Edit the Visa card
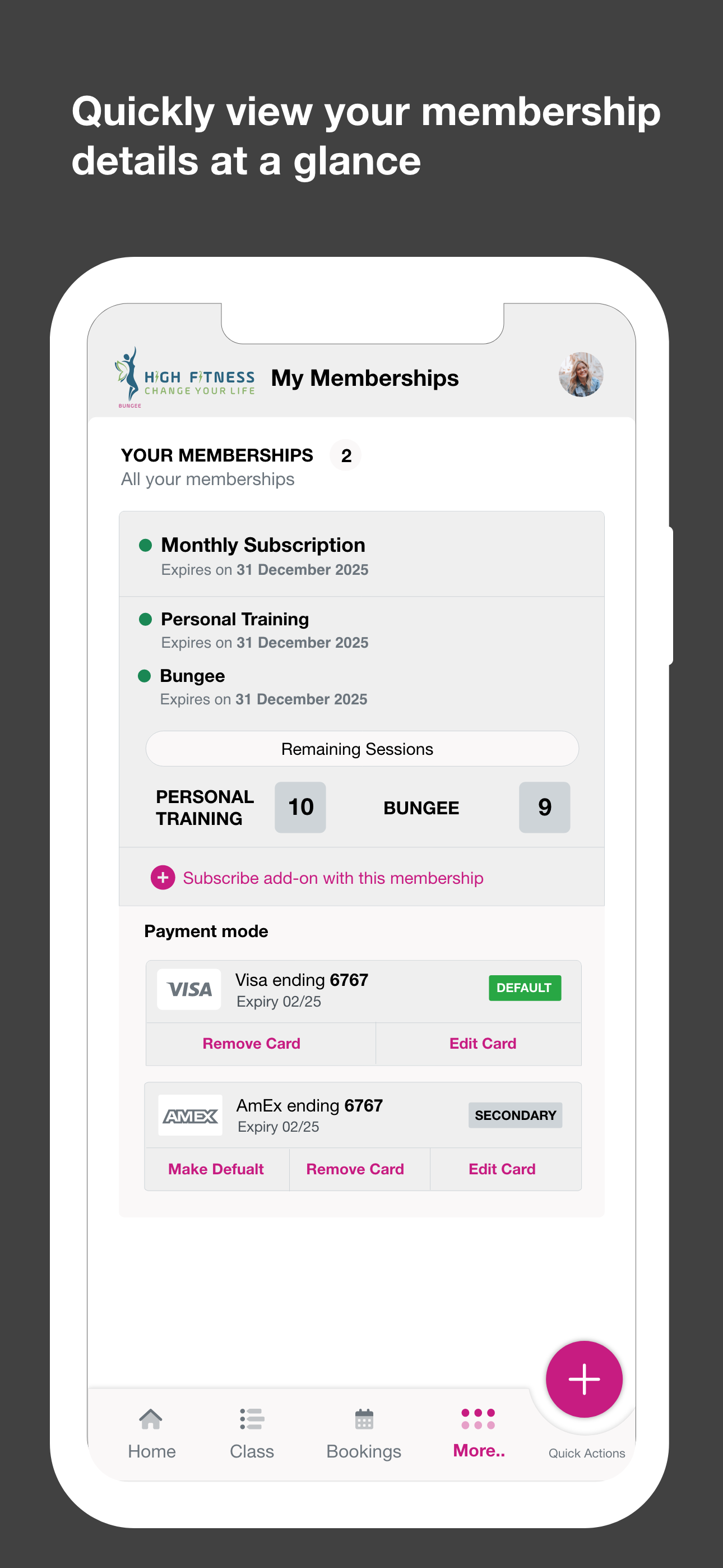This screenshot has width=723, height=1568. 483,1043
